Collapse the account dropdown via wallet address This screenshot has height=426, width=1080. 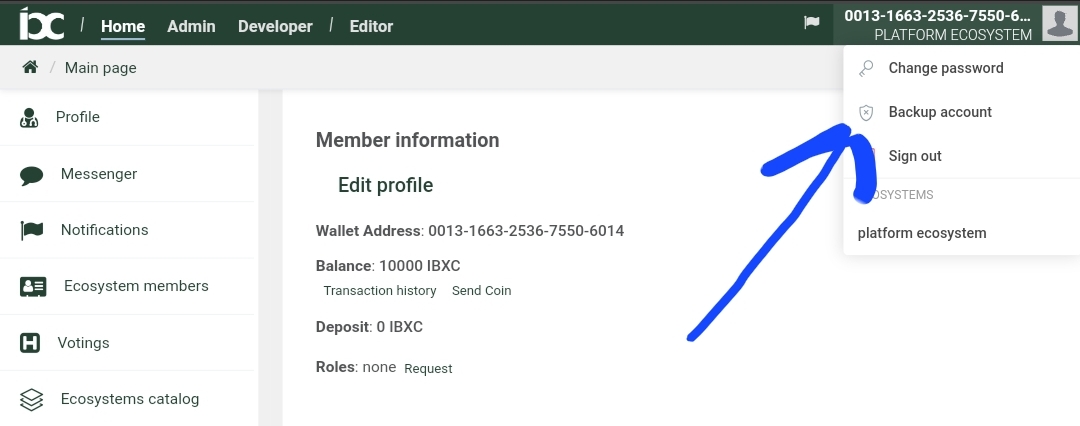tap(937, 15)
